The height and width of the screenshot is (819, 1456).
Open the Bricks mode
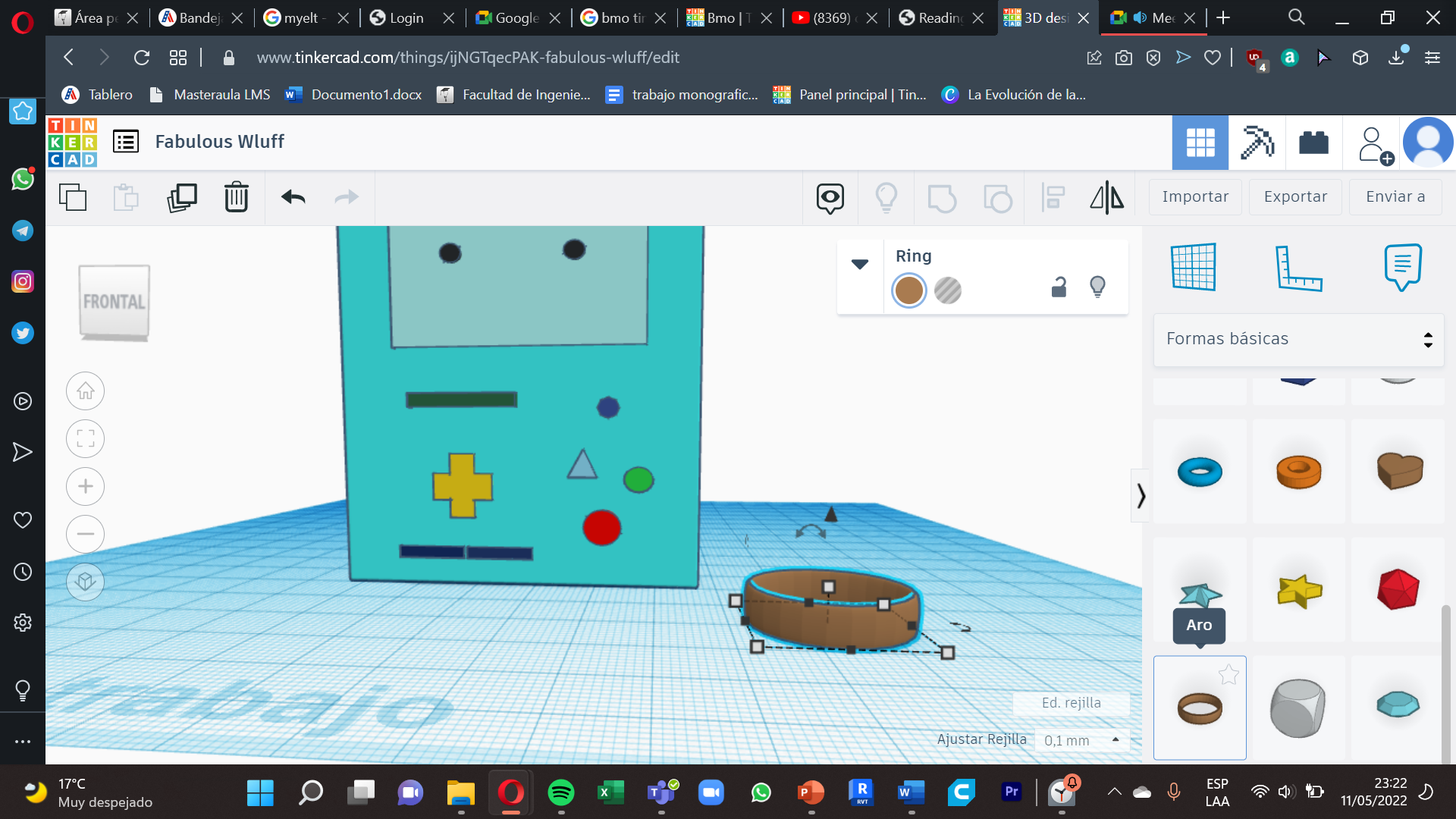click(1313, 143)
